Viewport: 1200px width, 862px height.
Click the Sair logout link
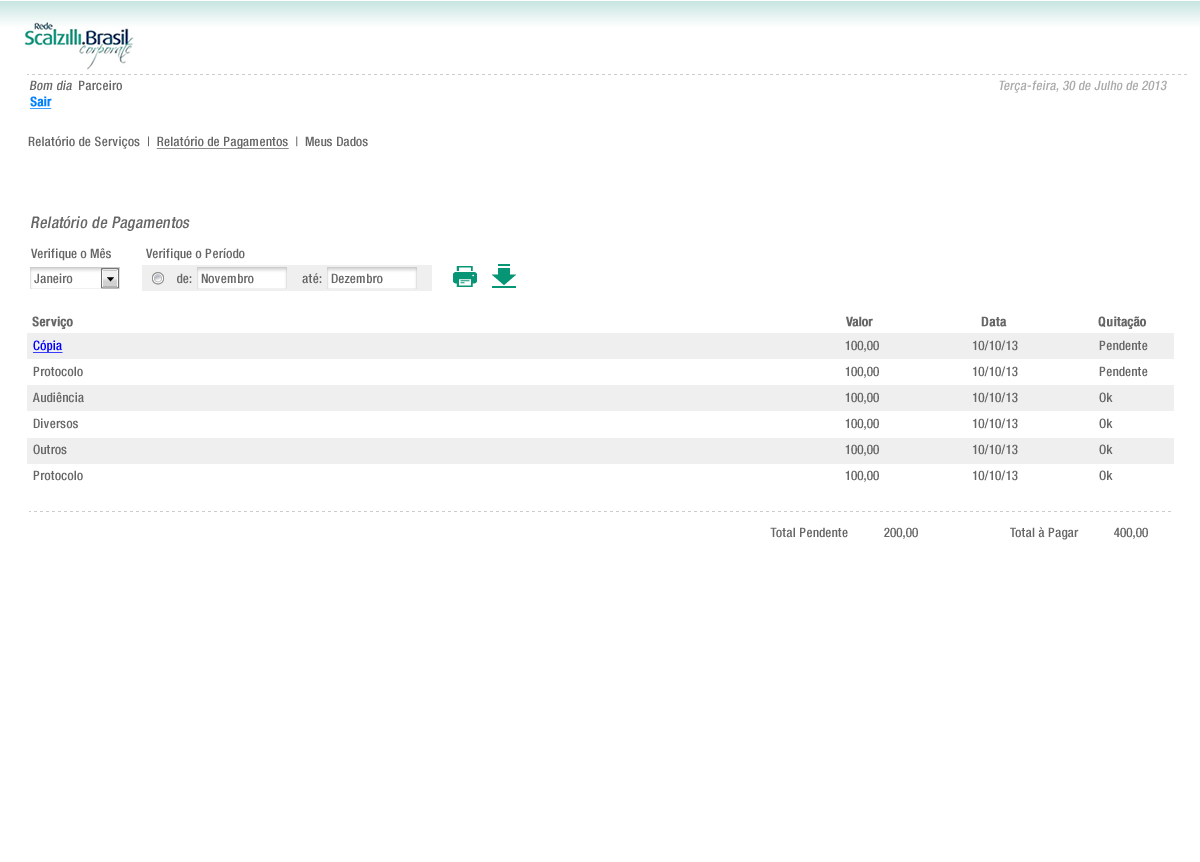point(41,102)
